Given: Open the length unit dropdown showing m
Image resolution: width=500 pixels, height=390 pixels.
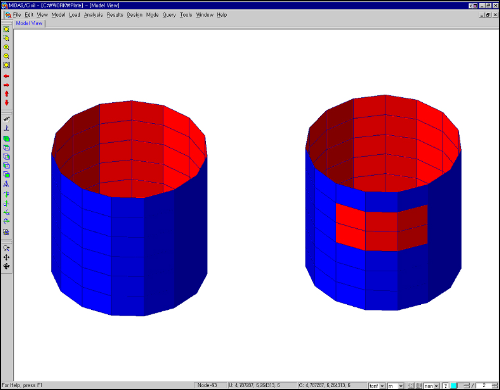Looking at the screenshot, I should pos(395,386).
